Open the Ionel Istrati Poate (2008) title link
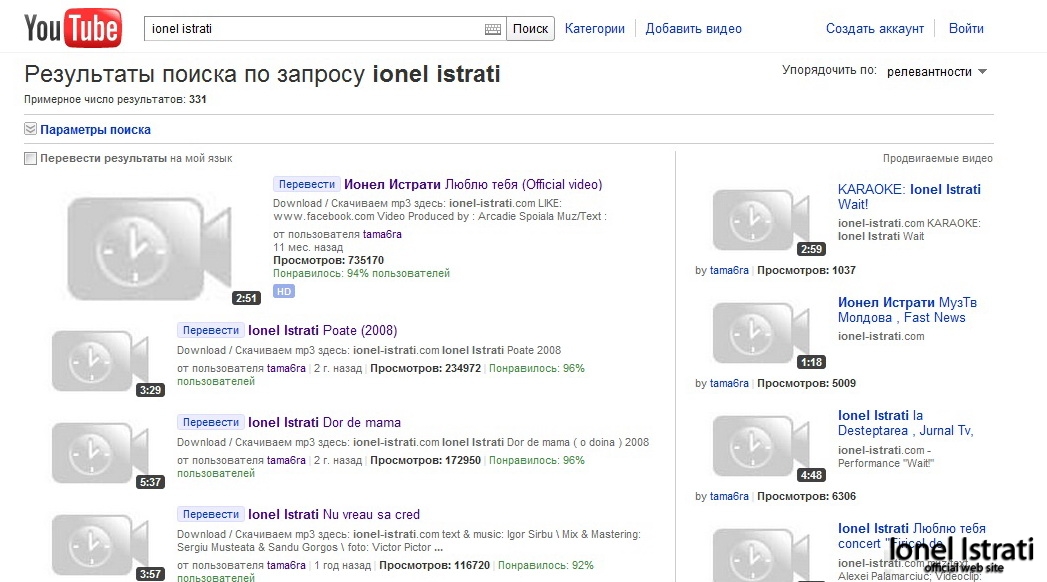The width and height of the screenshot is (1047, 582). click(x=322, y=330)
